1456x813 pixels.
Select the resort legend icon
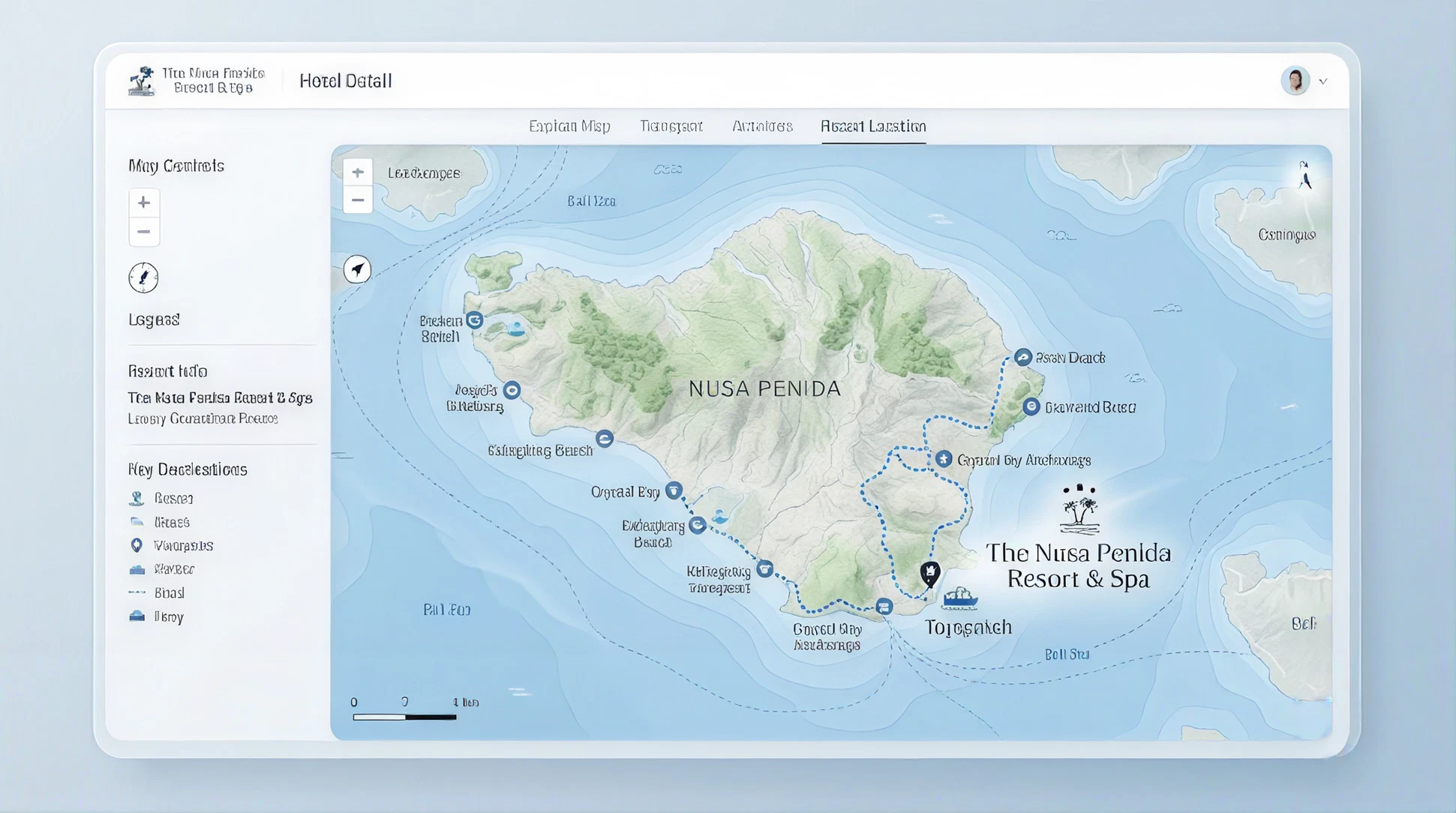(x=137, y=498)
